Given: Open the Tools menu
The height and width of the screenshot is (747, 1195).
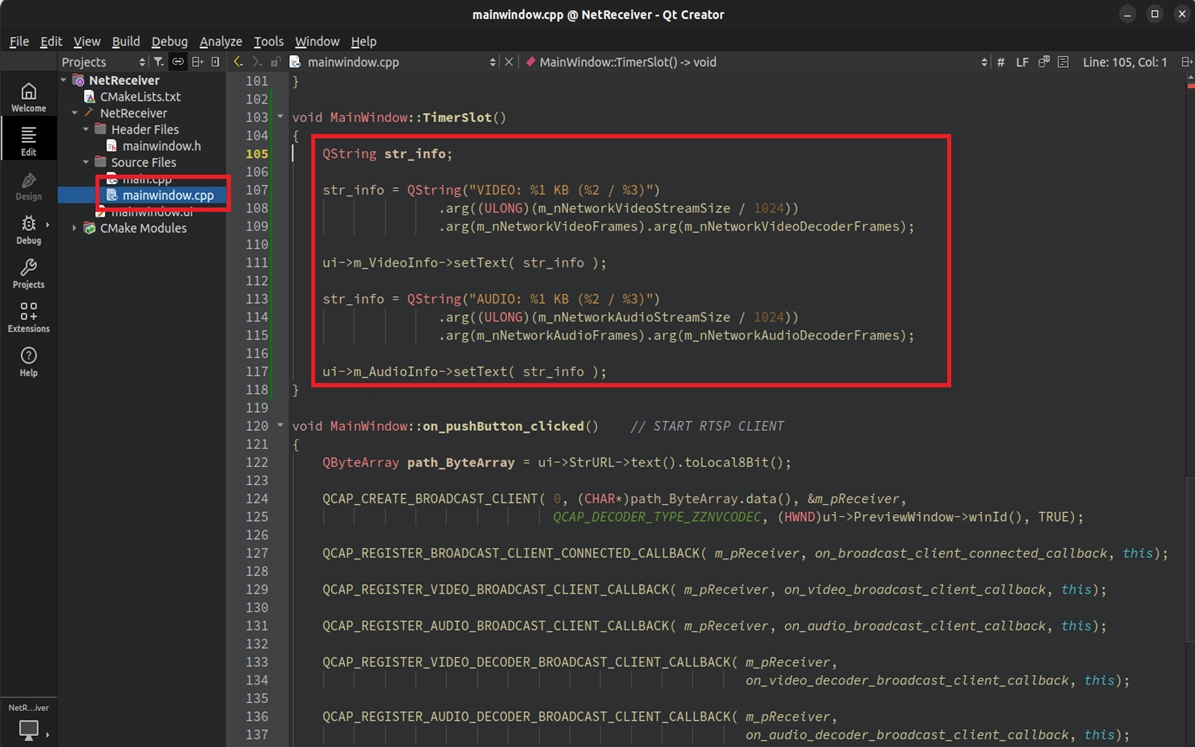Looking at the screenshot, I should (x=268, y=41).
